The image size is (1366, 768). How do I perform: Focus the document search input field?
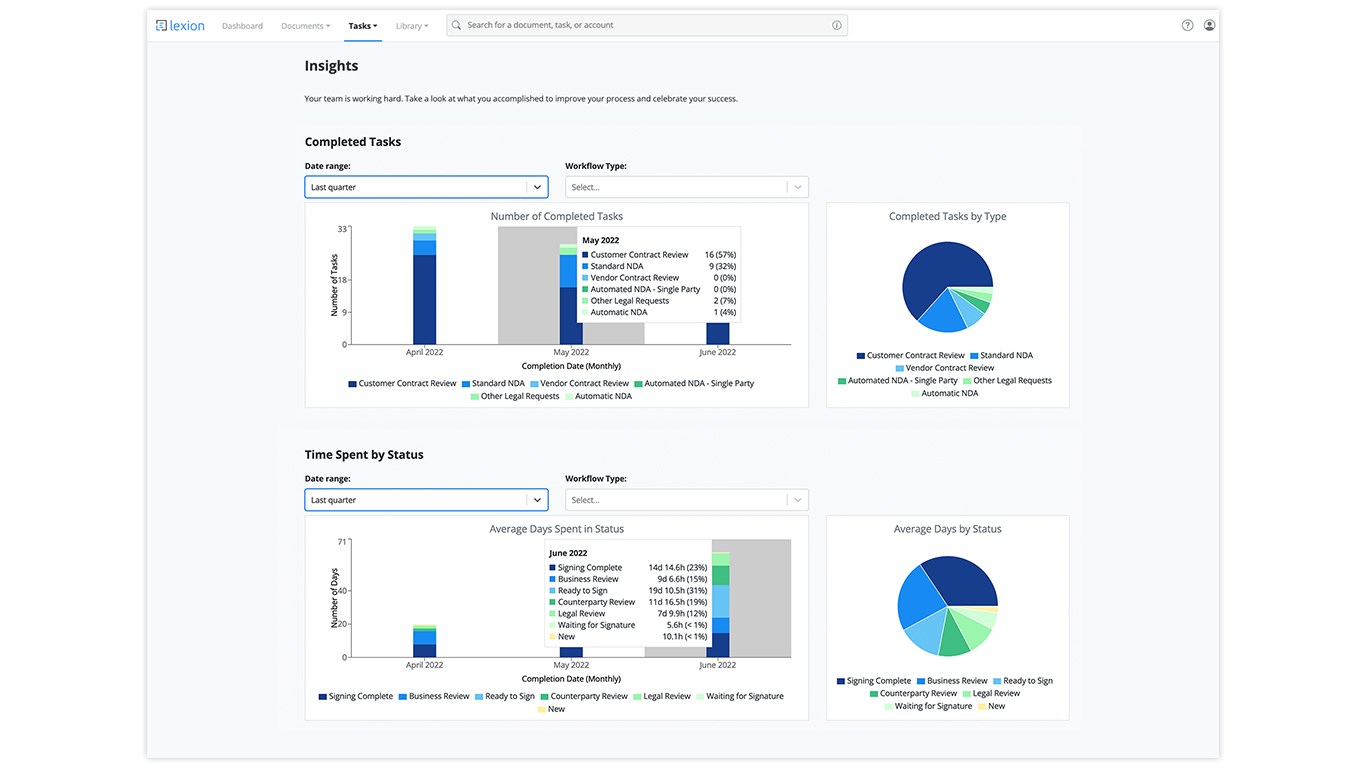click(646, 25)
